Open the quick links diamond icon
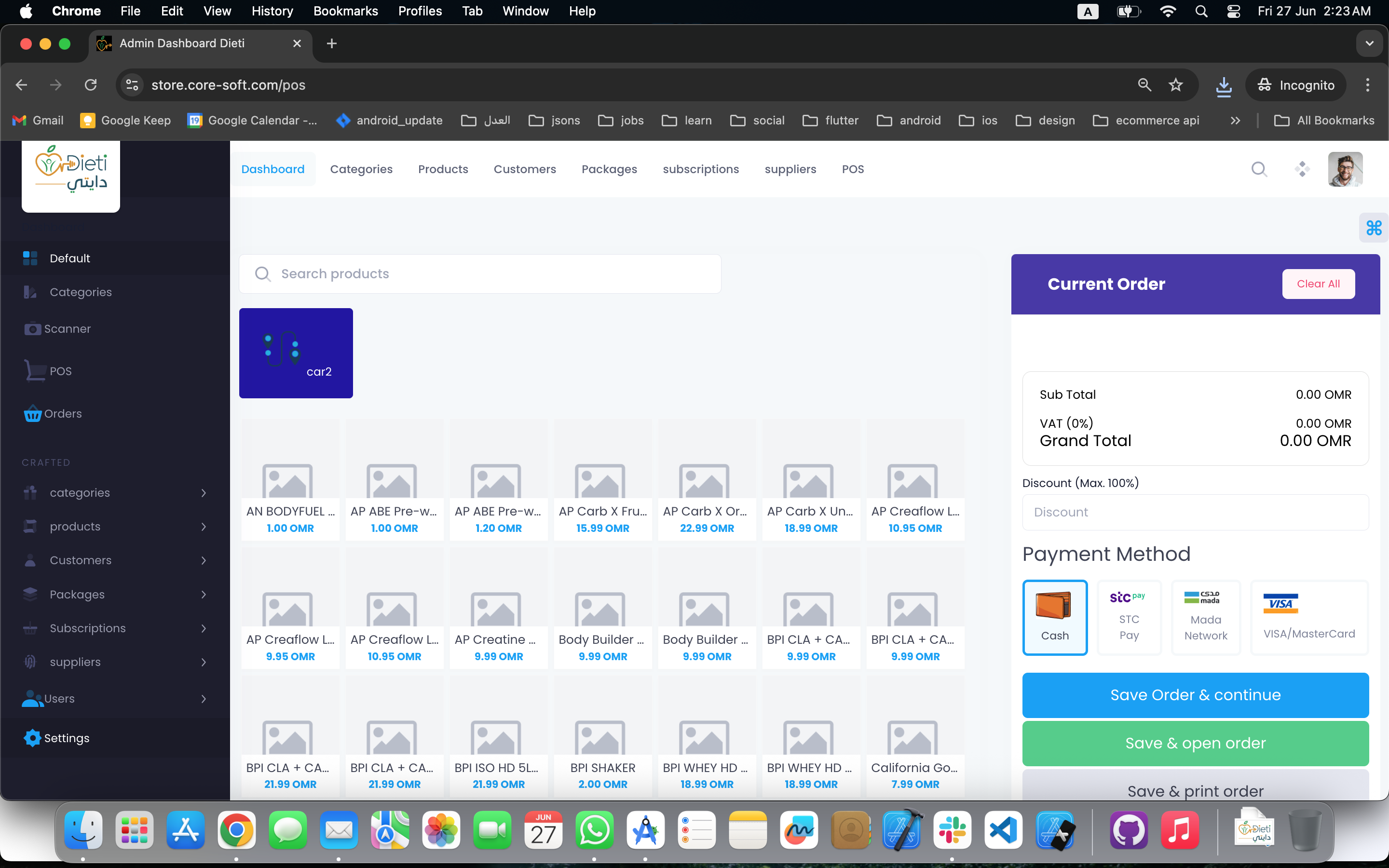Viewport: 1389px width, 868px height. click(1302, 169)
